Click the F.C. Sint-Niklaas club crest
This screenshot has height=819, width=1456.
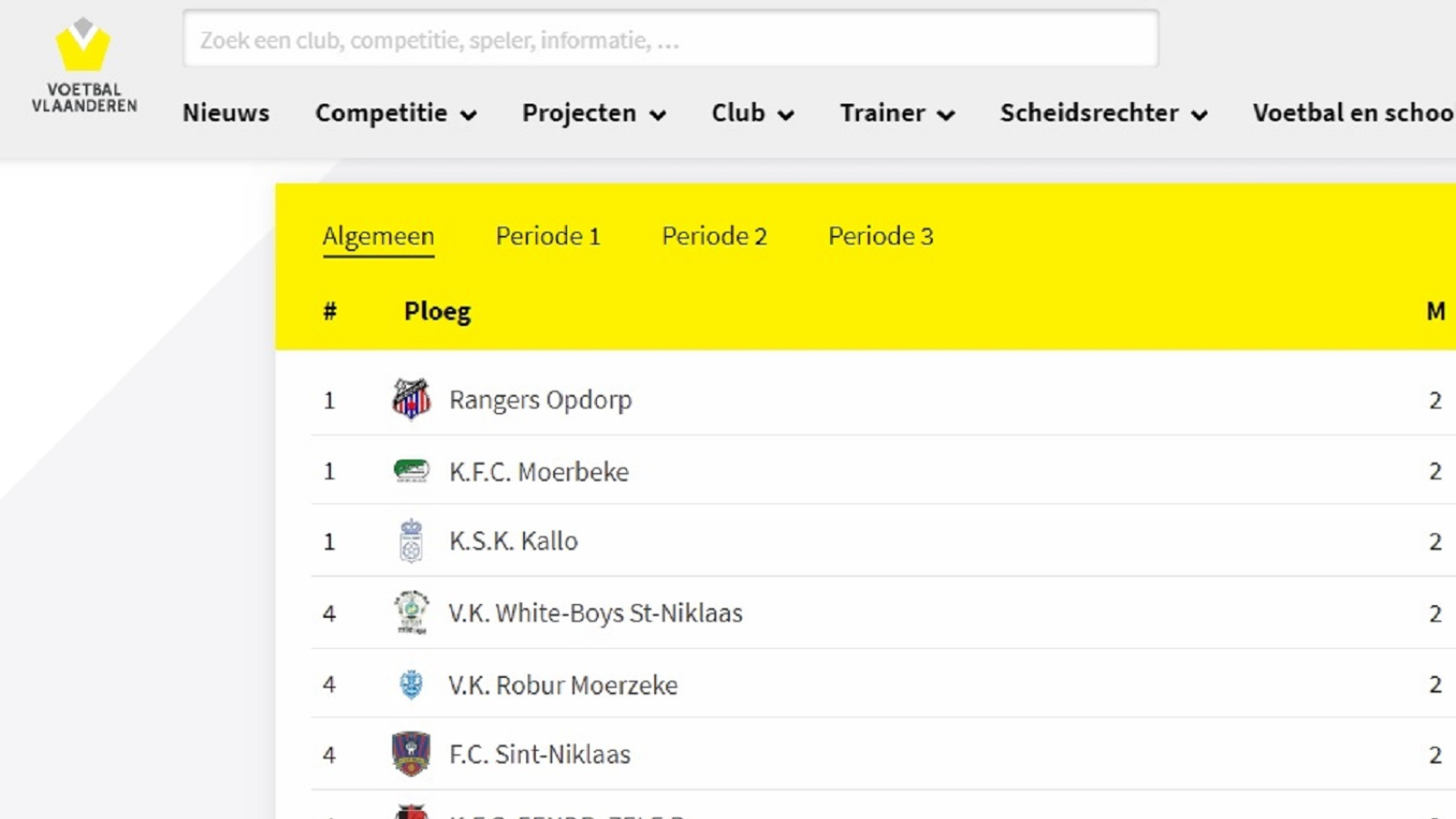click(411, 754)
